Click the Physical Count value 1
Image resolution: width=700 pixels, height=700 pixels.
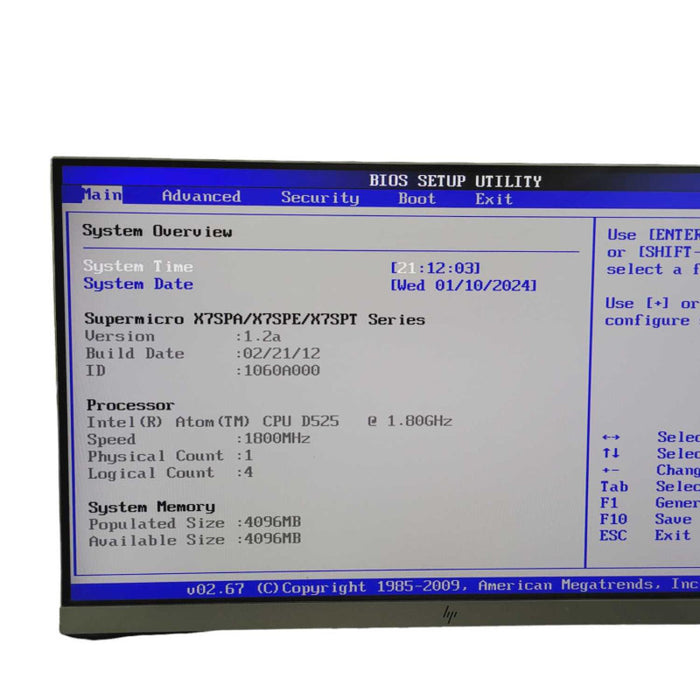click(248, 455)
